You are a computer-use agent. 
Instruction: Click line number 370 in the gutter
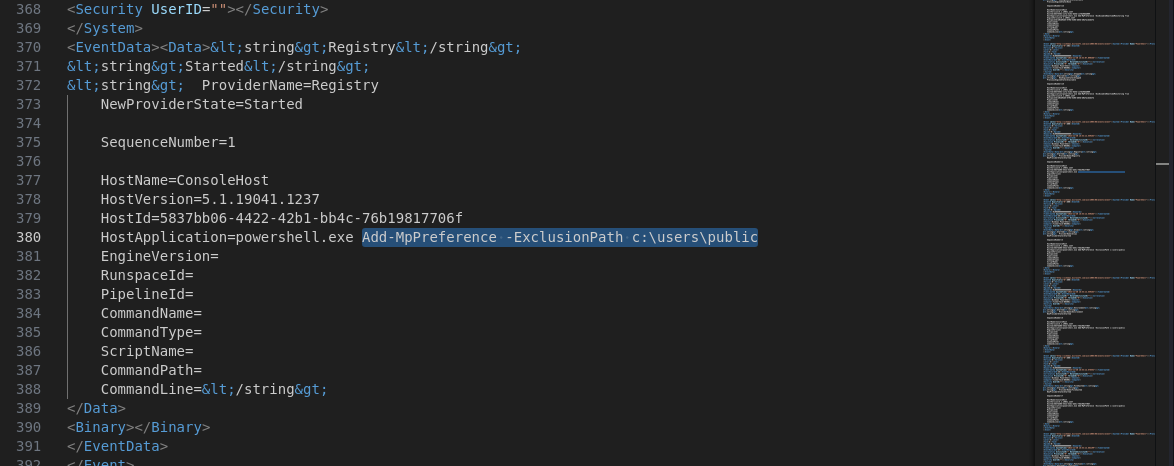click(x=28, y=48)
